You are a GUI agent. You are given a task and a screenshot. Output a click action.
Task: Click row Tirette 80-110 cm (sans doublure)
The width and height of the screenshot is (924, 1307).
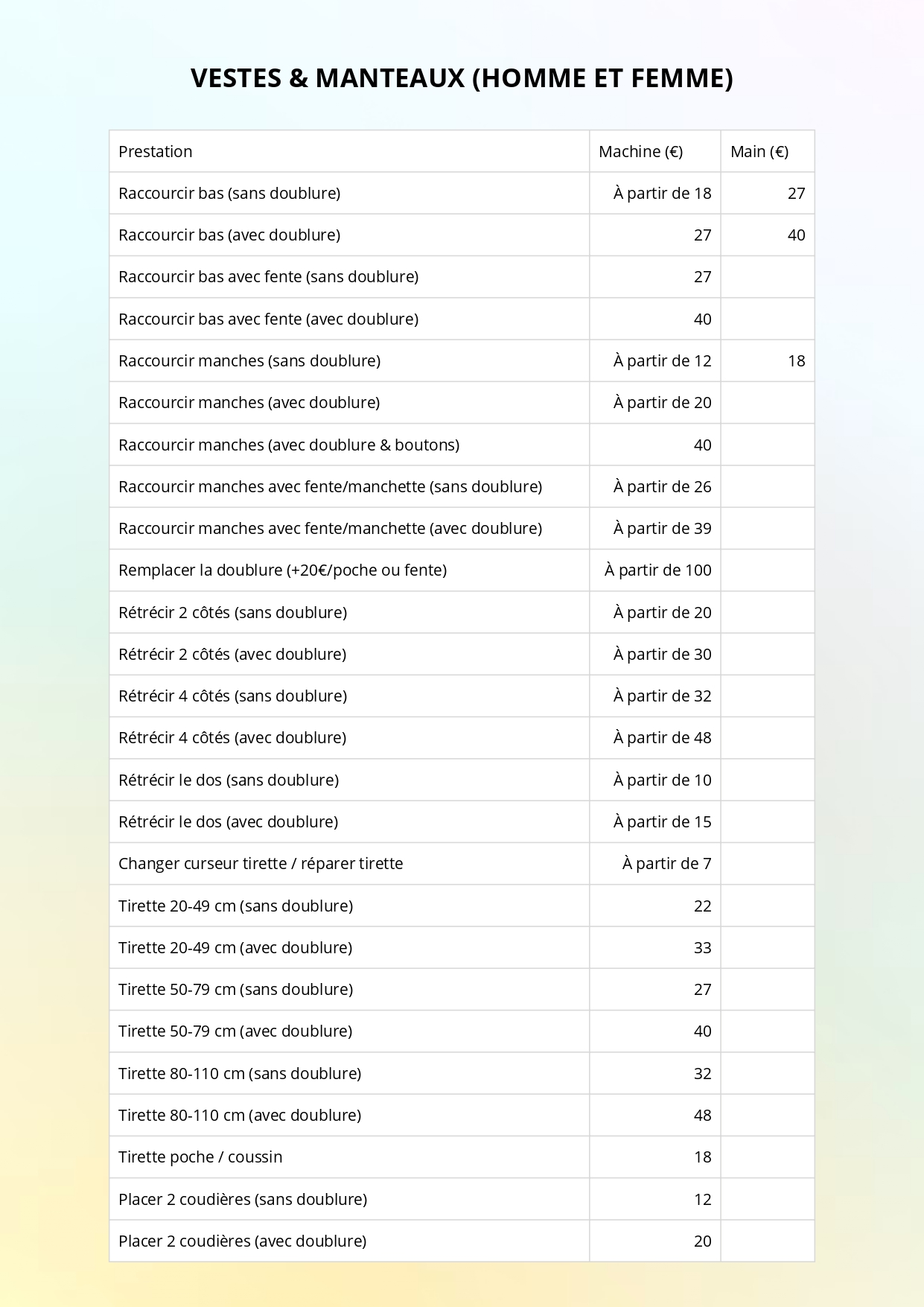[462, 1073]
